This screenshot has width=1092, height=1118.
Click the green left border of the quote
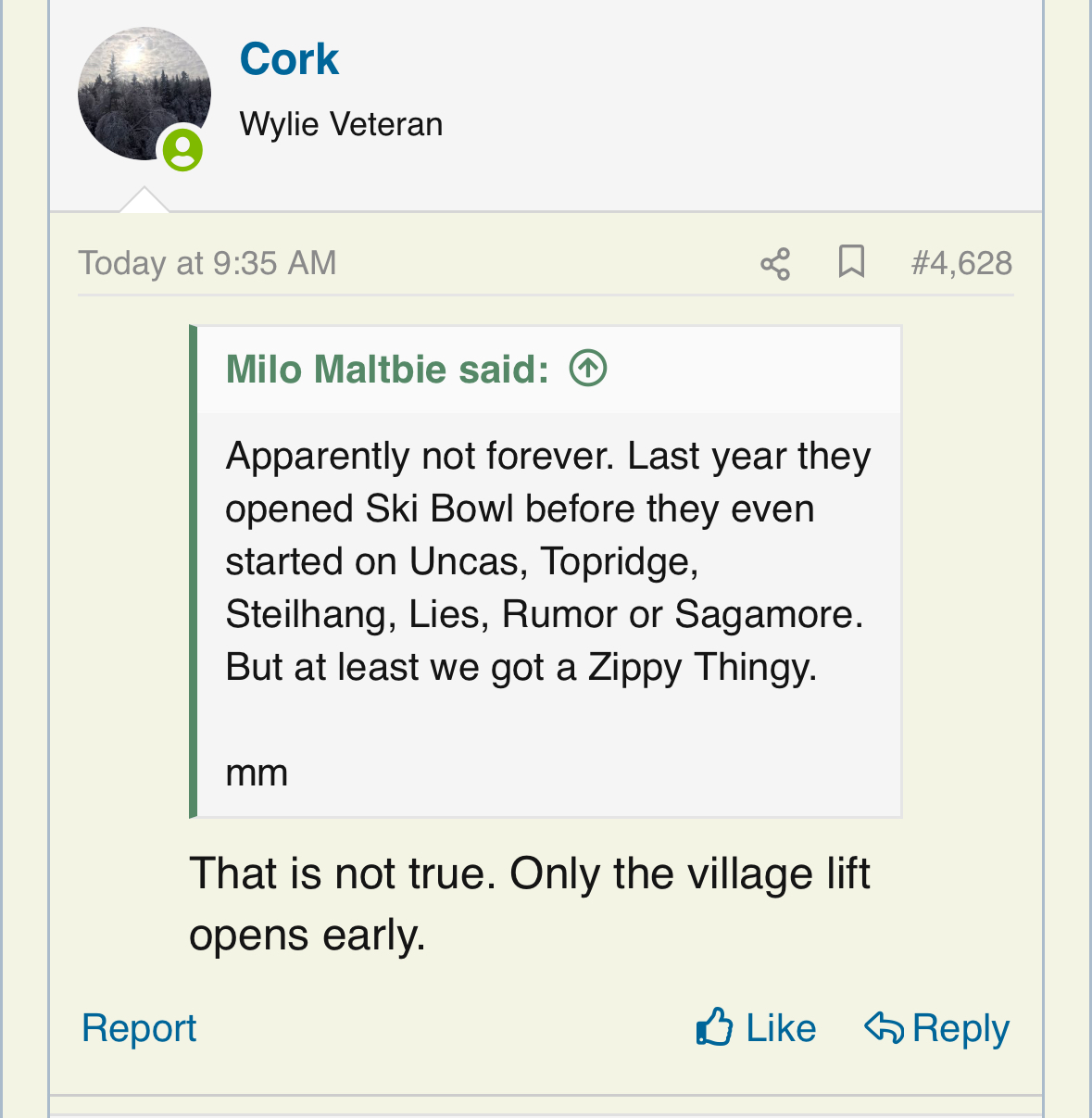(x=193, y=571)
